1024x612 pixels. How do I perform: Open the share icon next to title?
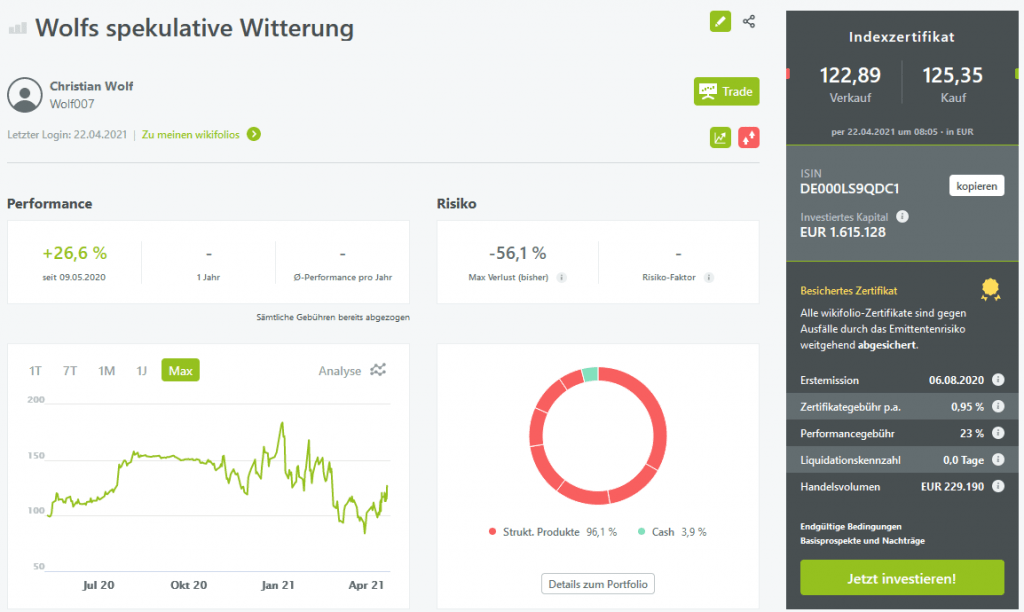[749, 21]
